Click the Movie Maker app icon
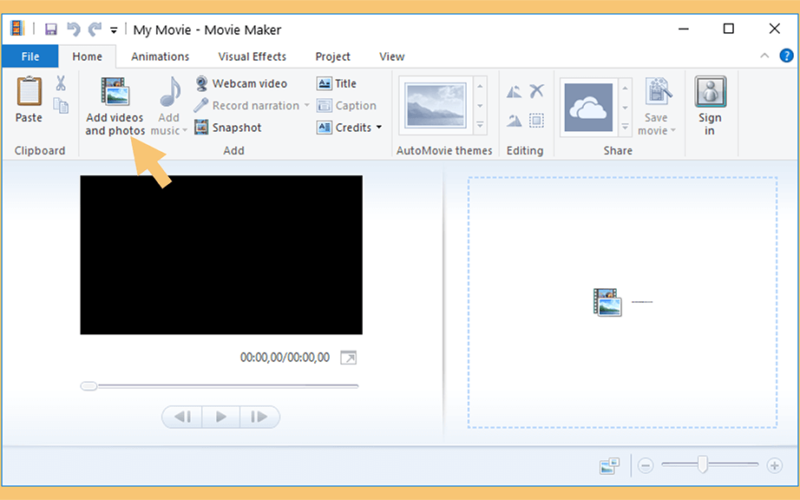 coord(17,29)
